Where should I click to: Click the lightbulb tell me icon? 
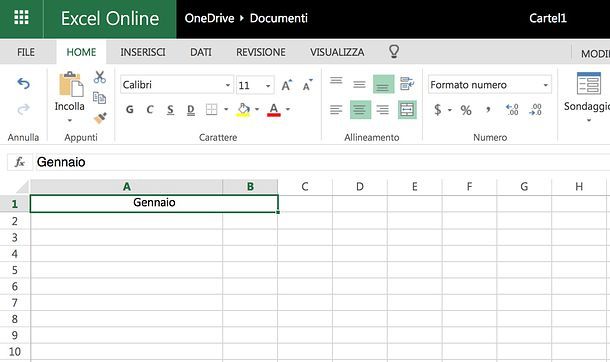click(x=394, y=51)
